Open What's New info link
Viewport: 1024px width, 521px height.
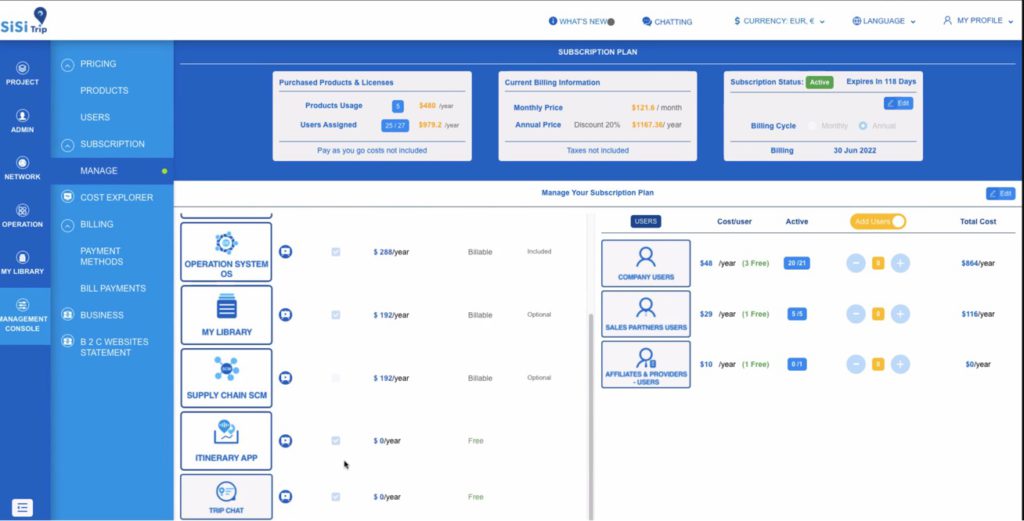point(581,22)
